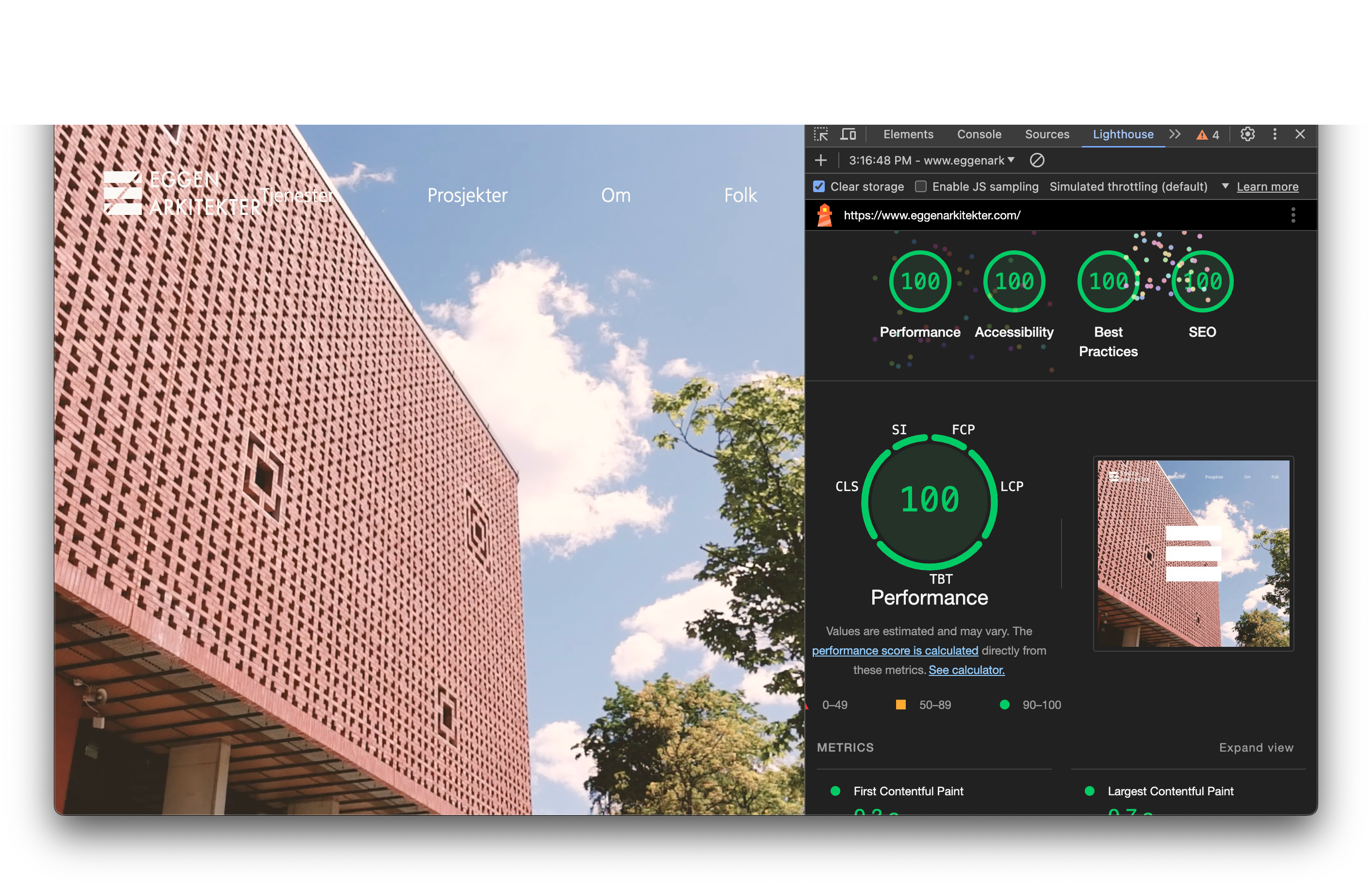The width and height of the screenshot is (1372, 887).
Task: Open the DevTools customize three-dot menu
Action: 1274,134
